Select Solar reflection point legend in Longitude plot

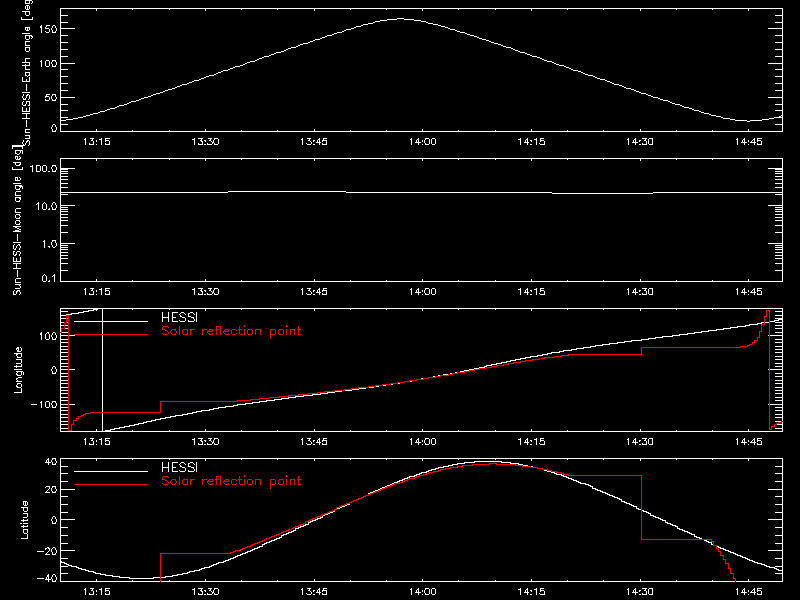[231, 331]
